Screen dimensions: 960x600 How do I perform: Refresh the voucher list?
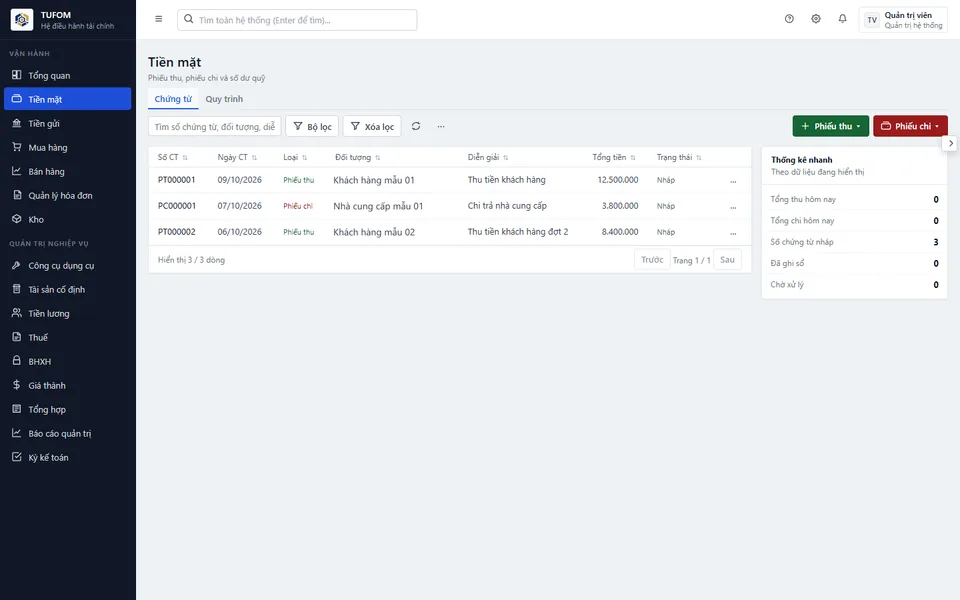416,126
